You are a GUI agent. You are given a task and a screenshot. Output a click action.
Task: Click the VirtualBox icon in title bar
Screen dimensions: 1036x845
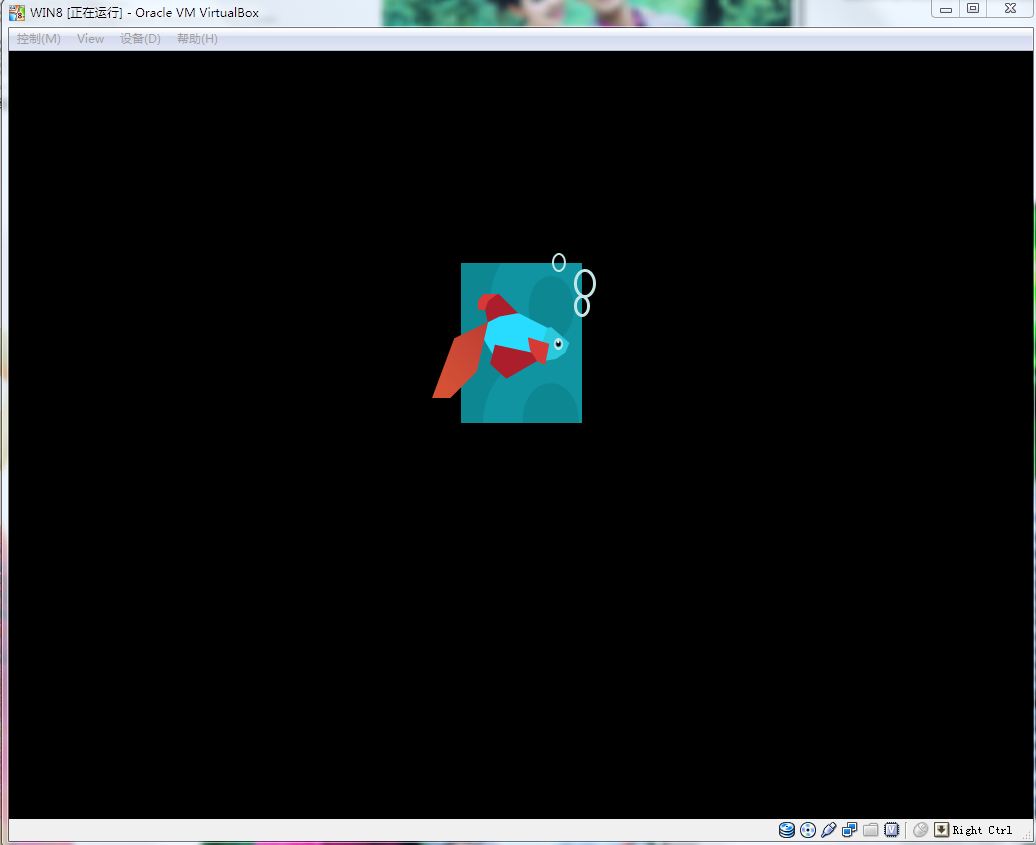click(17, 13)
